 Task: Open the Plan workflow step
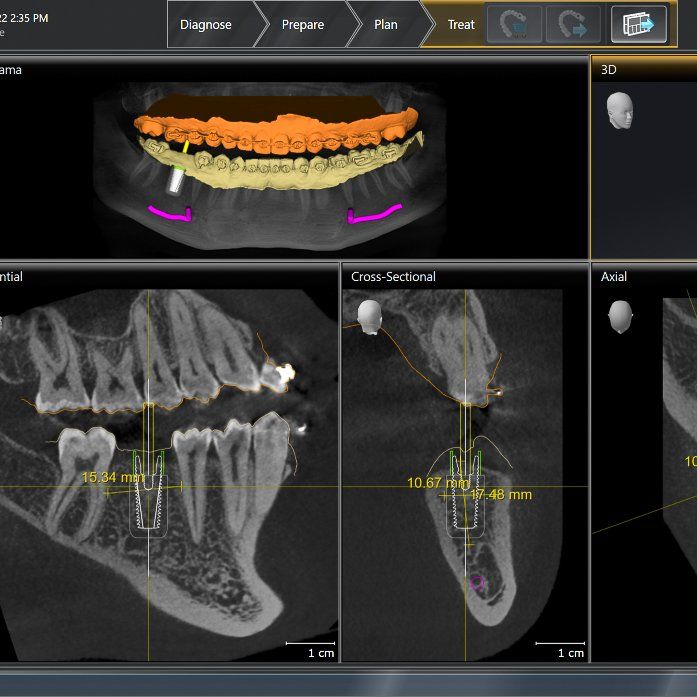(x=385, y=24)
